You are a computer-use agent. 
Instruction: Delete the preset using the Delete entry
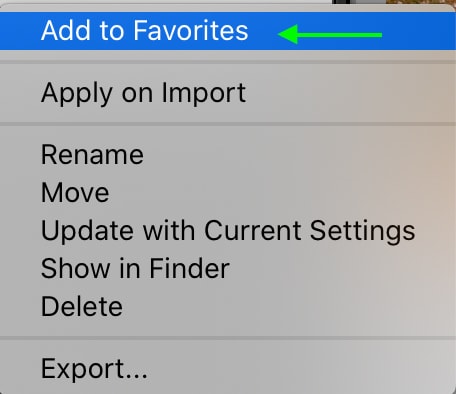coord(228,306)
